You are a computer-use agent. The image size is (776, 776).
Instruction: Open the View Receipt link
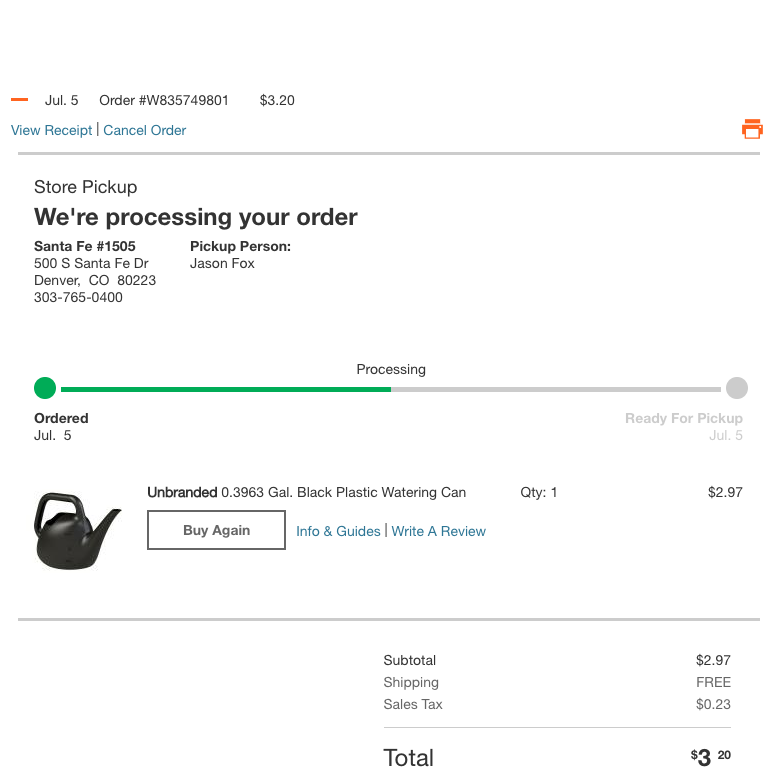click(52, 130)
